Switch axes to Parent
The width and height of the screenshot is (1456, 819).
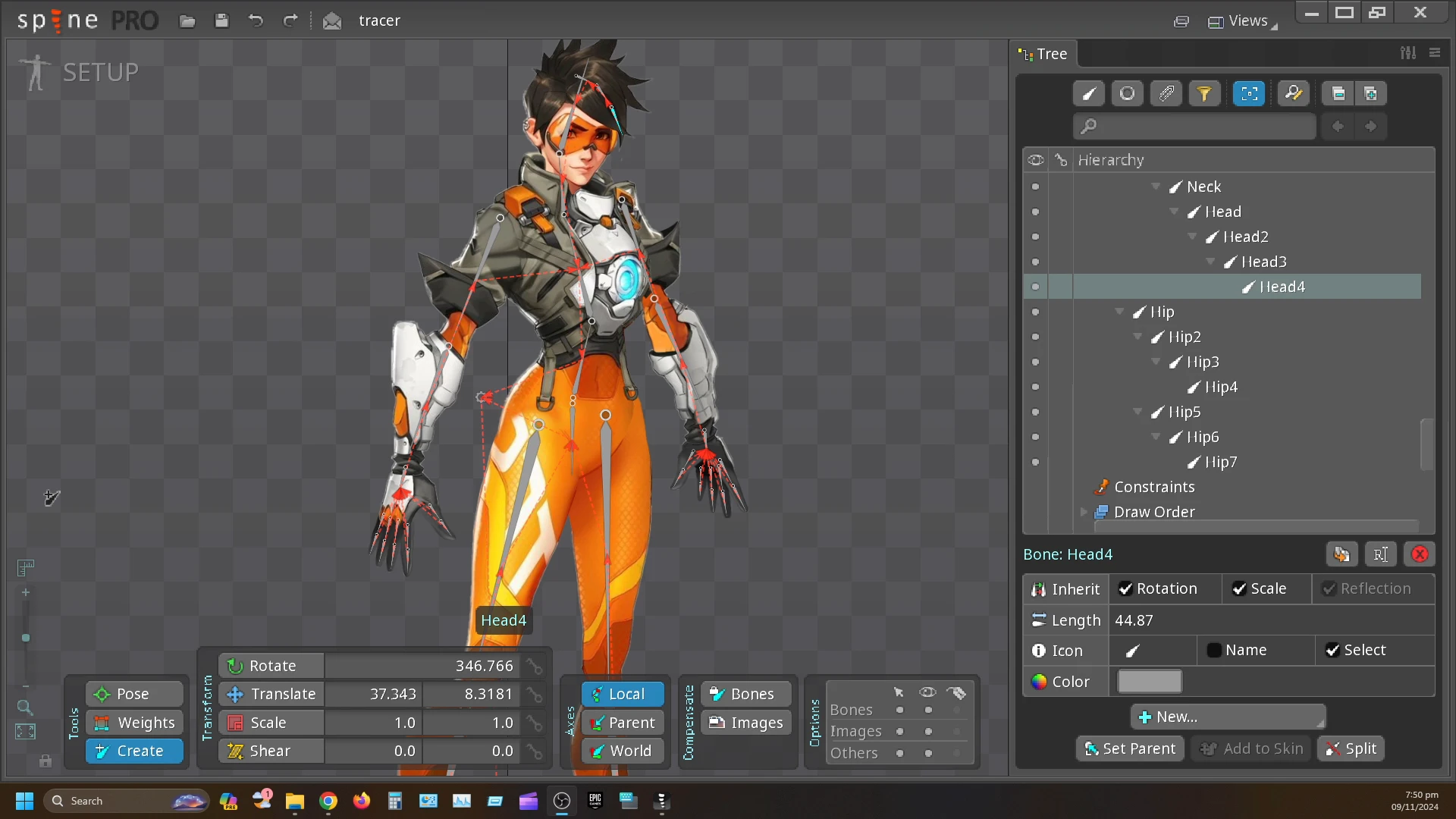(x=623, y=723)
